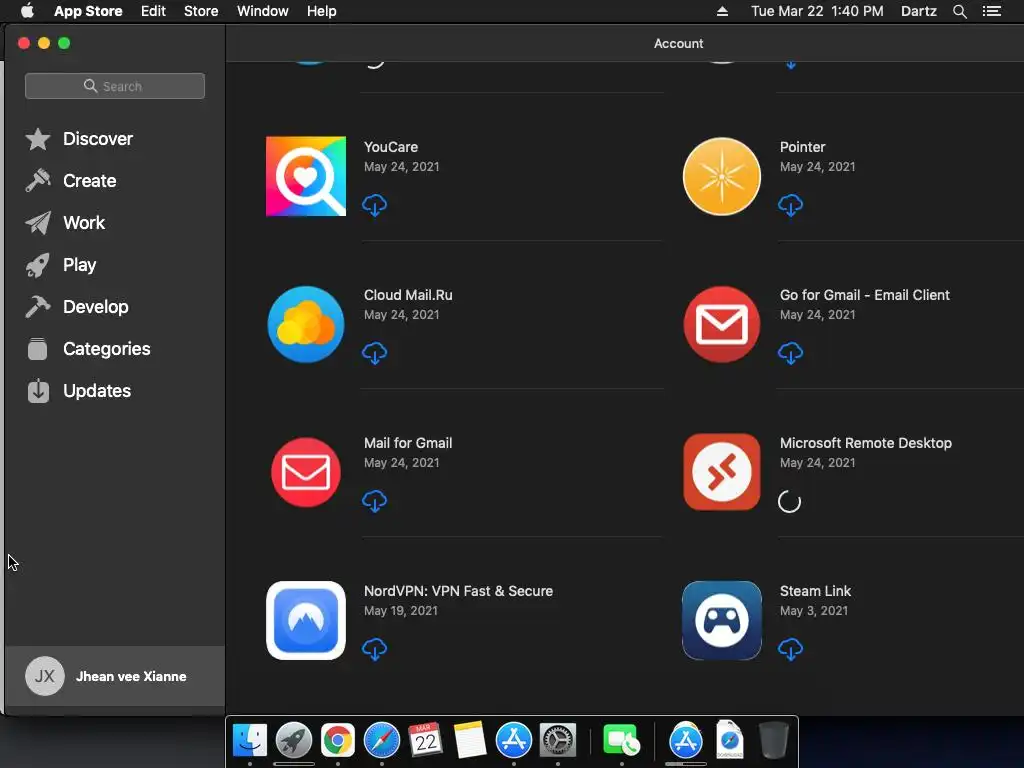Select the Mail for Gmail title
The image size is (1024, 768).
click(x=408, y=443)
